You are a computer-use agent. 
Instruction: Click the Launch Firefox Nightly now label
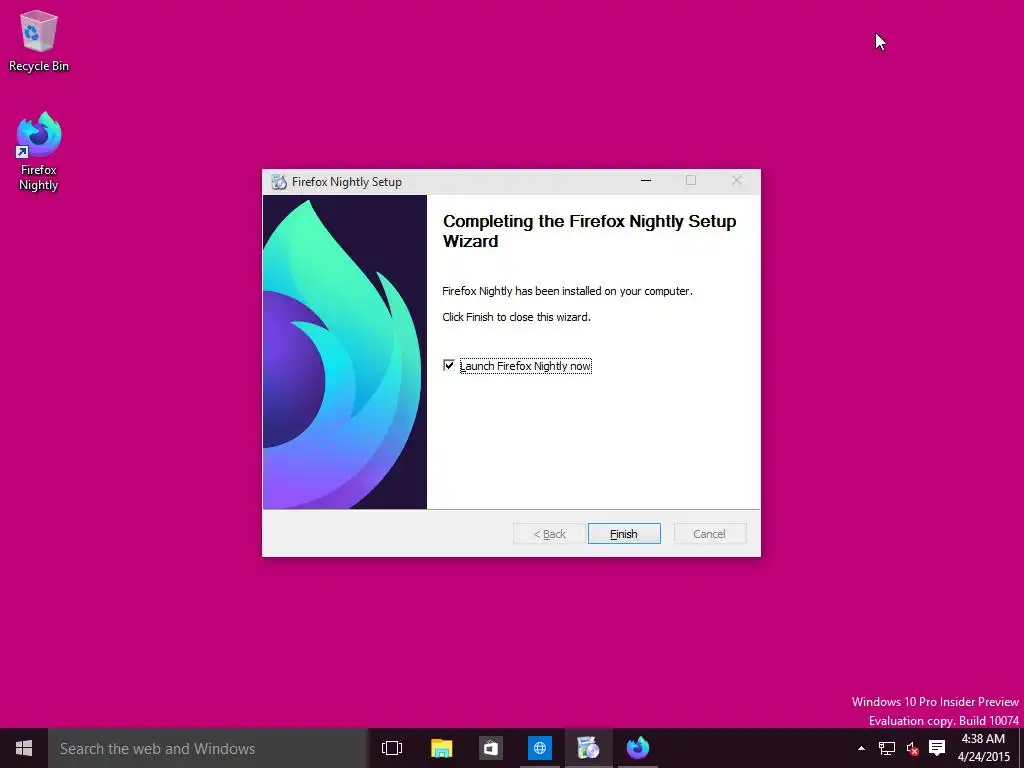(526, 366)
